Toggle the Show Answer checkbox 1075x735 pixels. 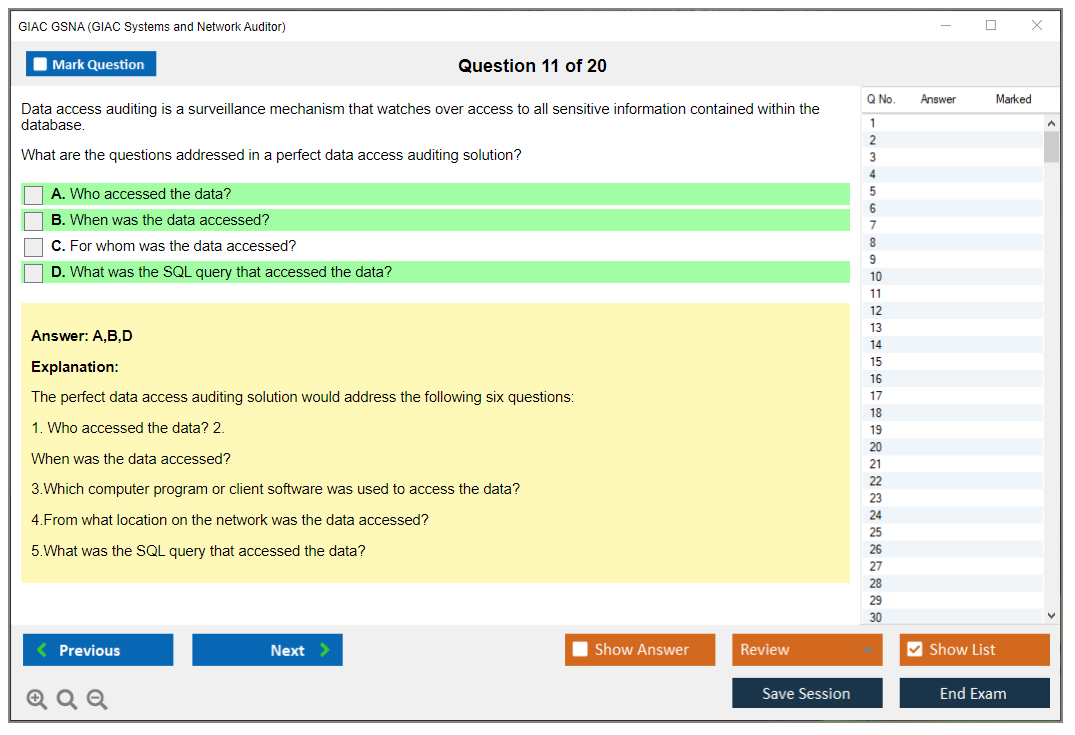[x=581, y=650]
